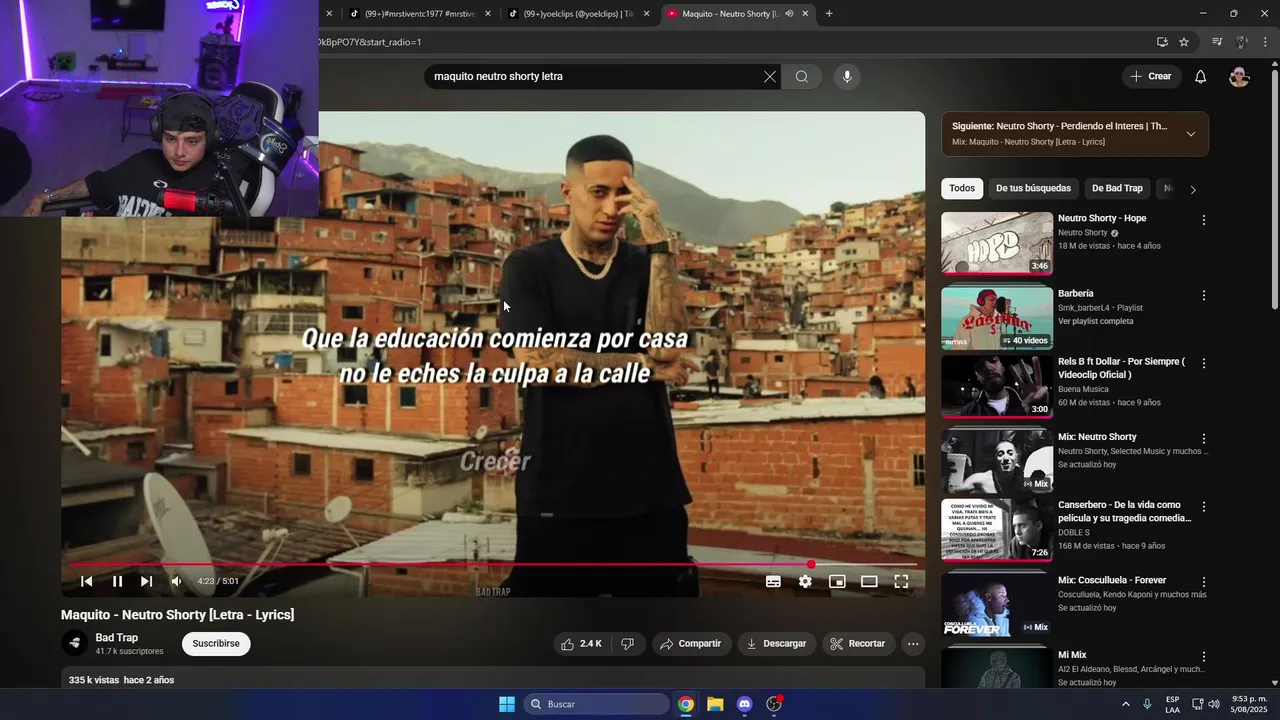Click the magnifier search button
Viewport: 1280px width, 720px height.
pos(802,77)
